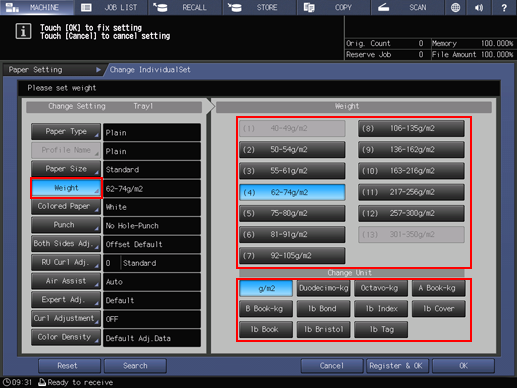Select weight (12) 257-300g/m2
Screen dimensions: 517x388
tap(411, 213)
